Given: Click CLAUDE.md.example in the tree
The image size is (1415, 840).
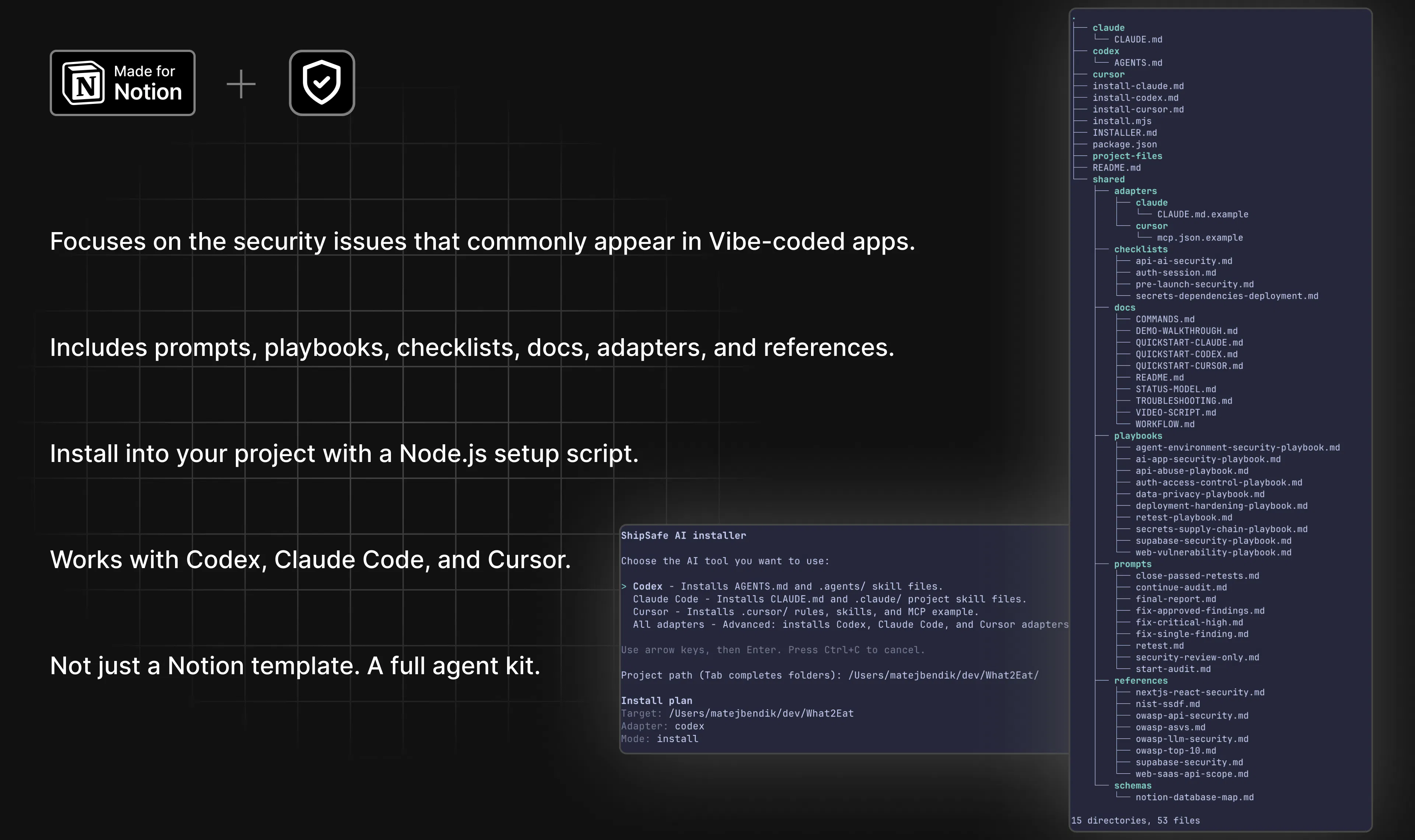Looking at the screenshot, I should 1203,214.
